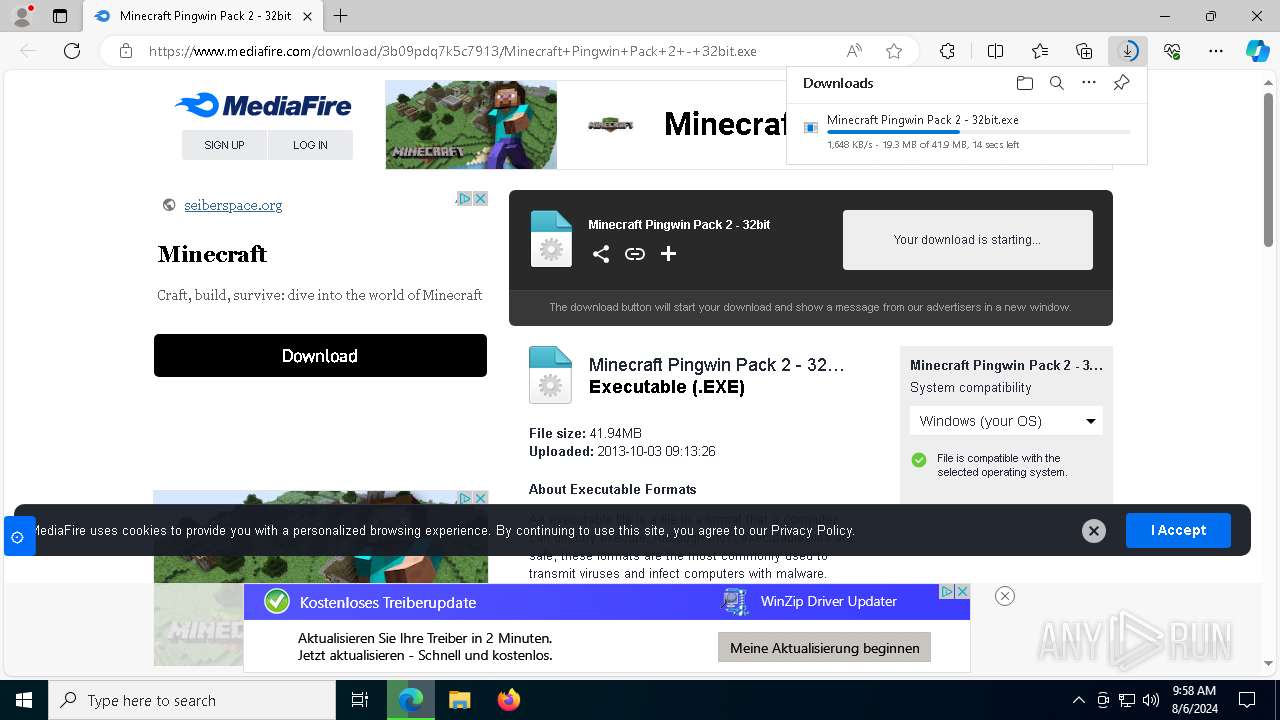Open the volume control in tray

1151,700
